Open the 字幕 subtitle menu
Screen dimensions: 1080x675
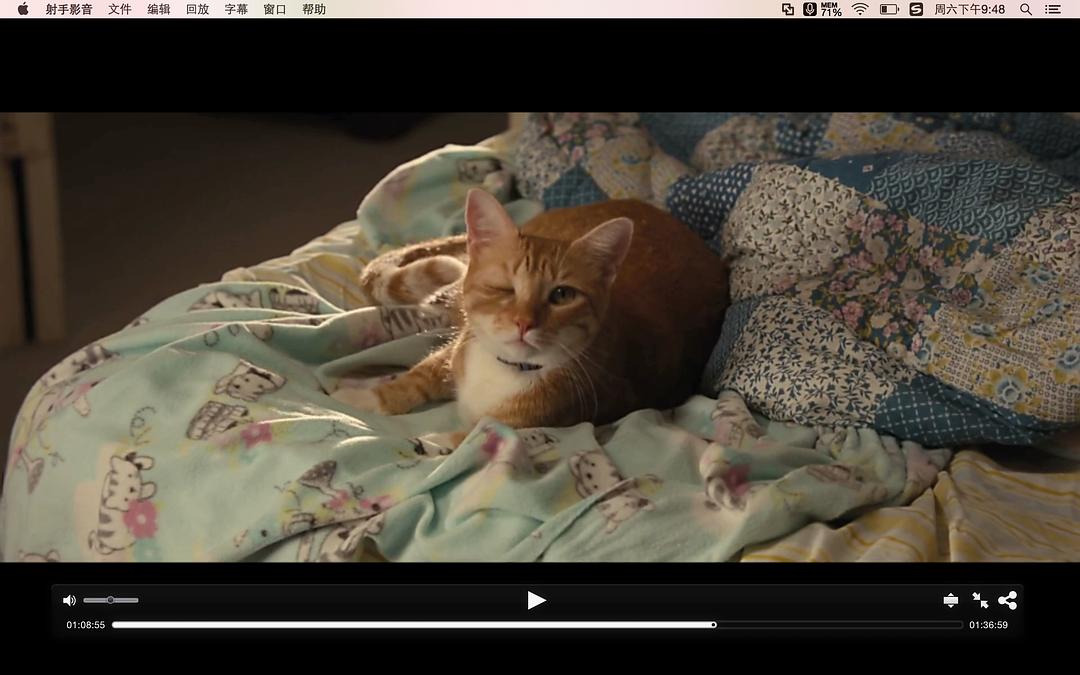click(x=236, y=9)
